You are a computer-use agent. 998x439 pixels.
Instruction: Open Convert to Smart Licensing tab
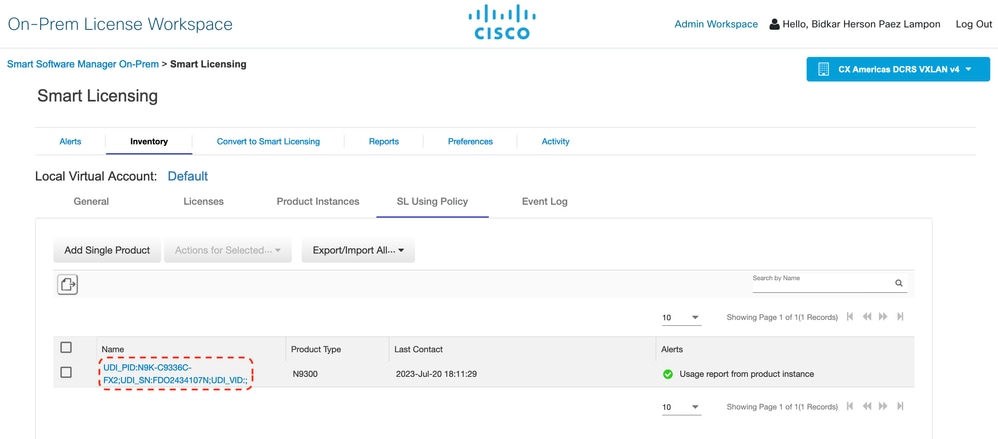point(268,141)
